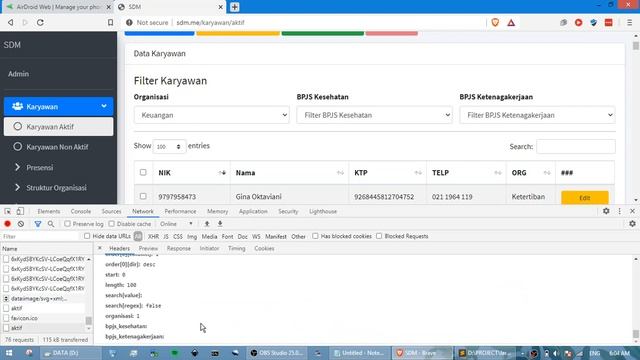Screen dimensions: 640x360
Task: Toggle the Preserve log checkbox
Action: point(67,224)
